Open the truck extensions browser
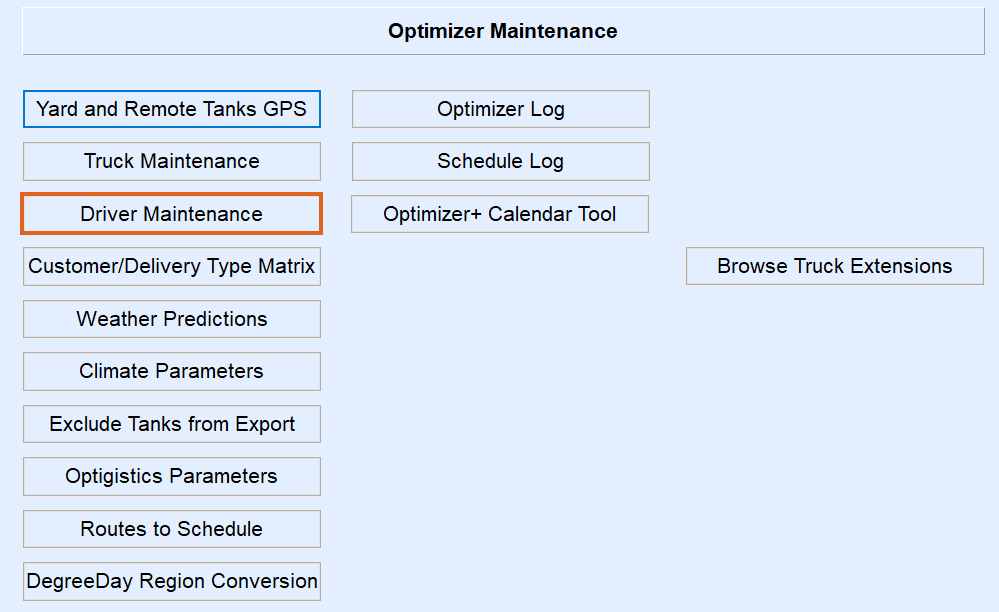 point(835,266)
